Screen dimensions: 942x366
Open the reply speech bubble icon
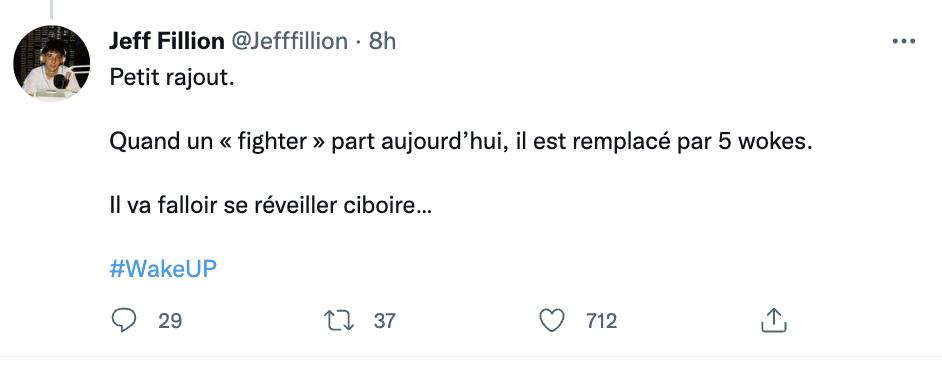click(x=124, y=320)
